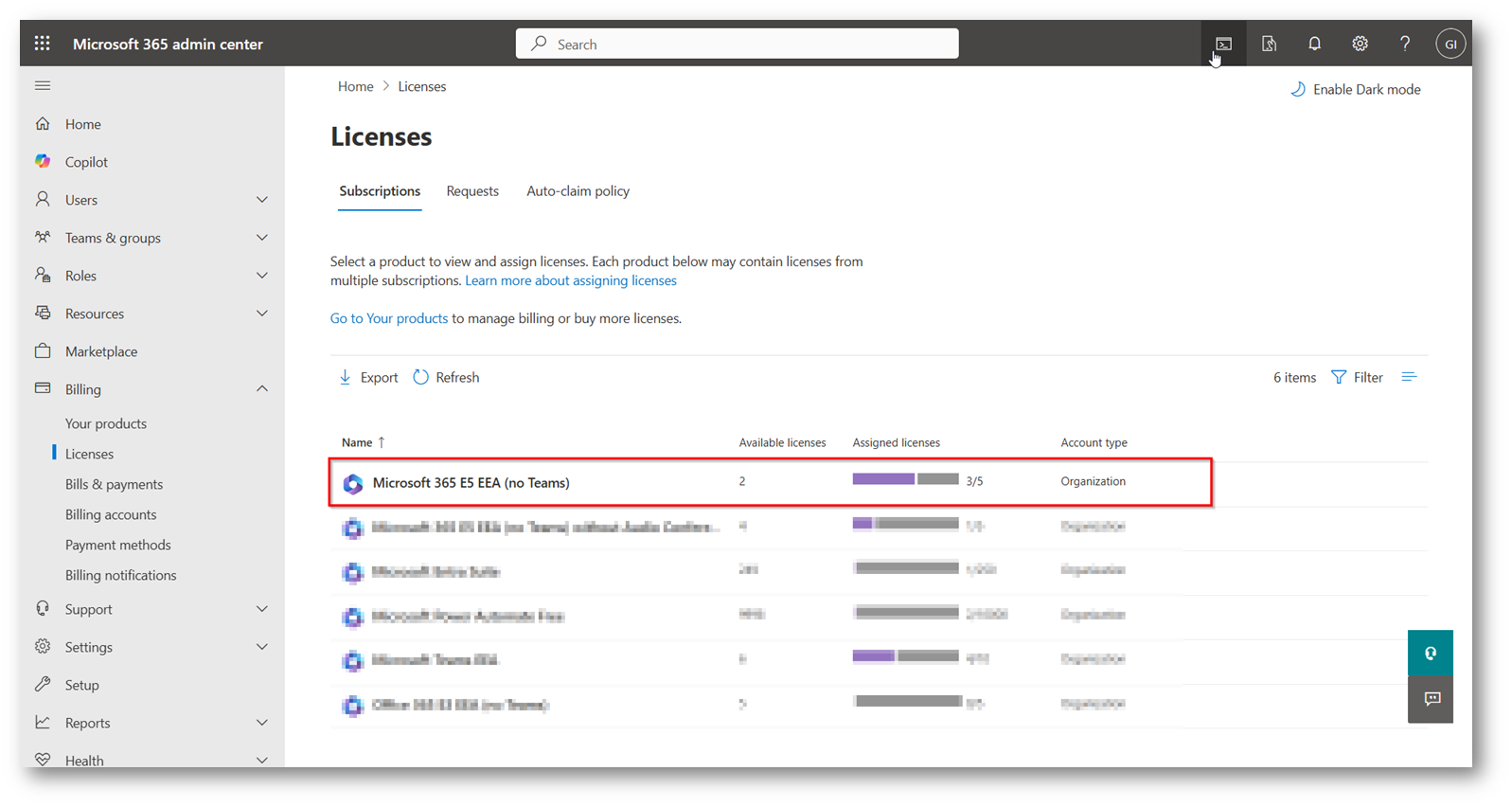Image resolution: width=1512 pixels, height=807 pixels.
Task: Open Billing notifications page
Action: tap(121, 575)
